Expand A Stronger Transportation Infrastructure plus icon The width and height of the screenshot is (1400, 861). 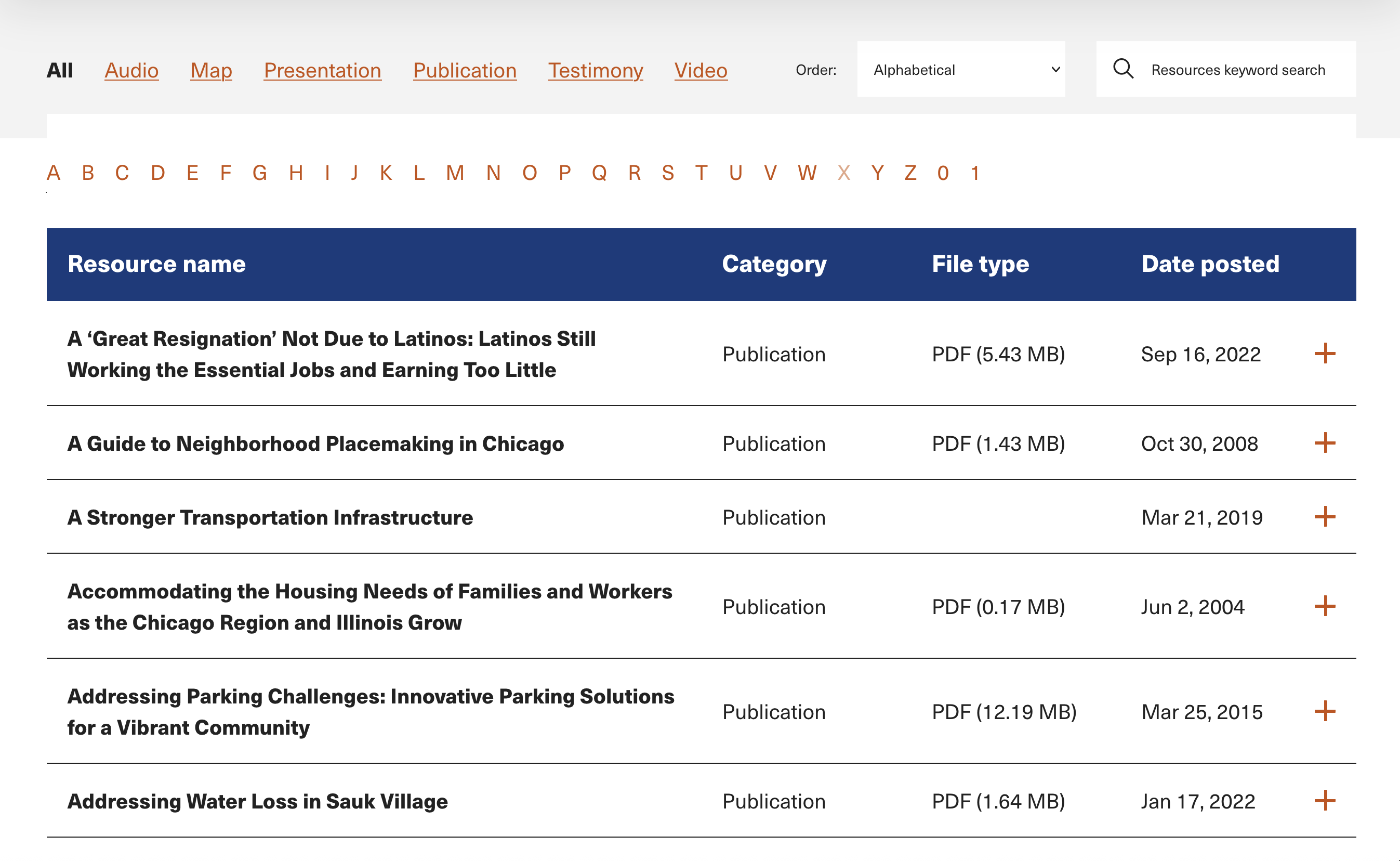coord(1324,516)
